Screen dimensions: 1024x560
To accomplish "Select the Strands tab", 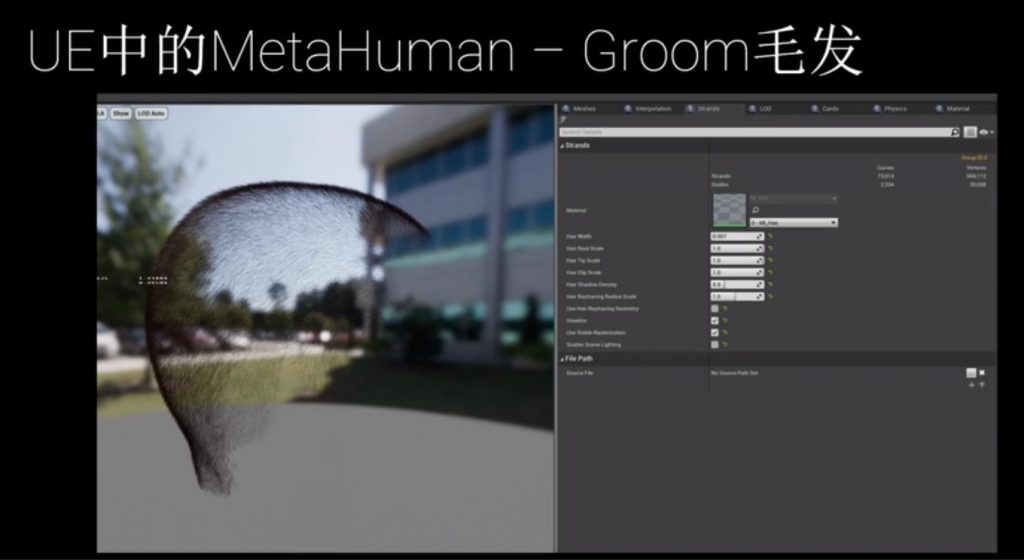I will [x=704, y=109].
